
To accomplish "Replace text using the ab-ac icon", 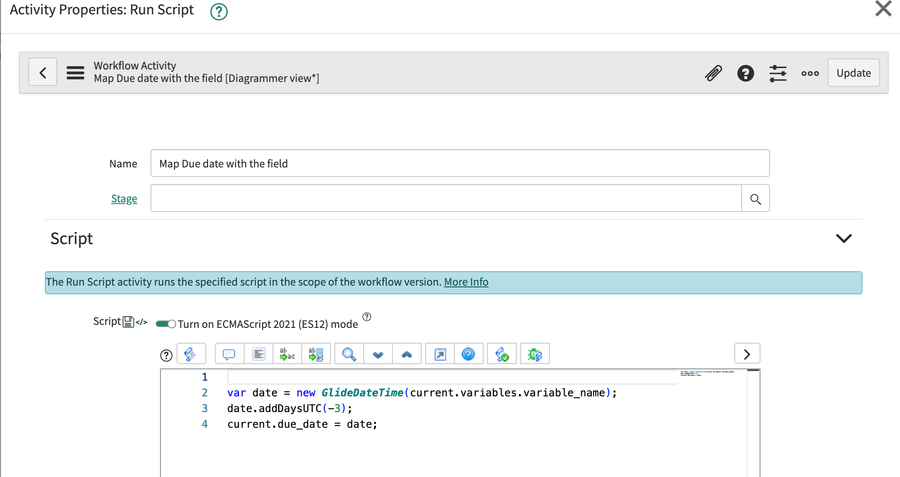I will (287, 354).
